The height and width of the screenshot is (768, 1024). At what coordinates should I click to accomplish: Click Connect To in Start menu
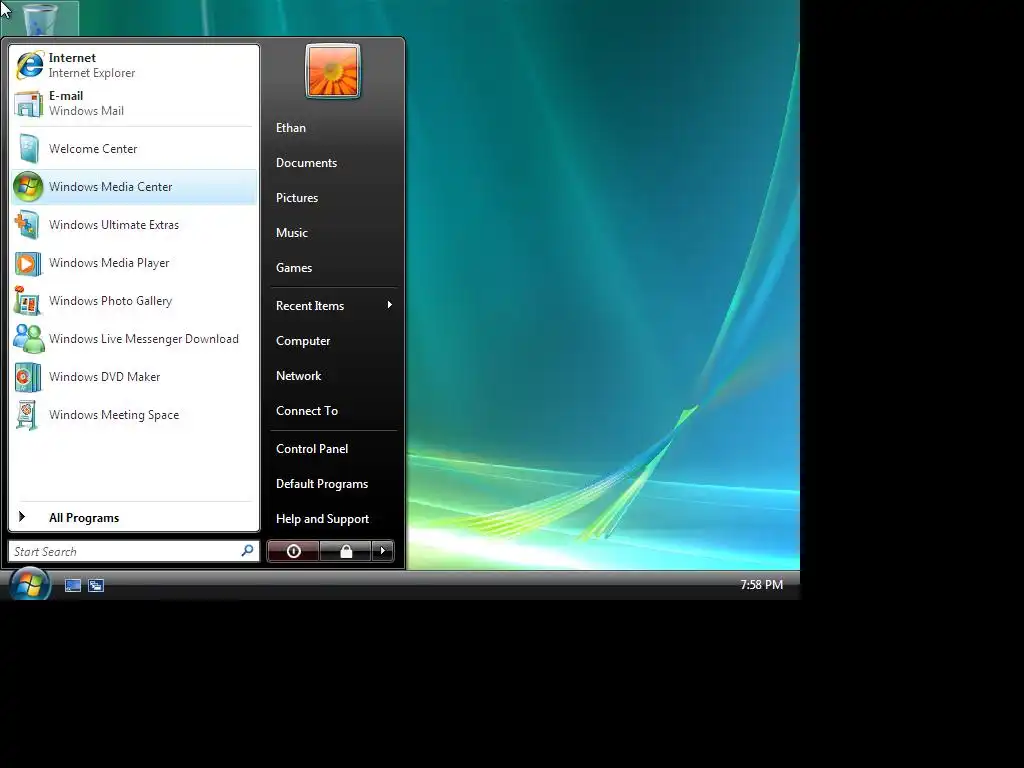point(307,411)
